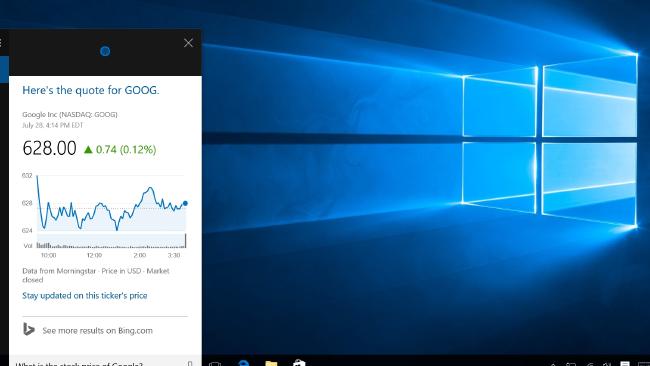Click the microphone icon in search box
The width and height of the screenshot is (650, 366).
click(190, 364)
